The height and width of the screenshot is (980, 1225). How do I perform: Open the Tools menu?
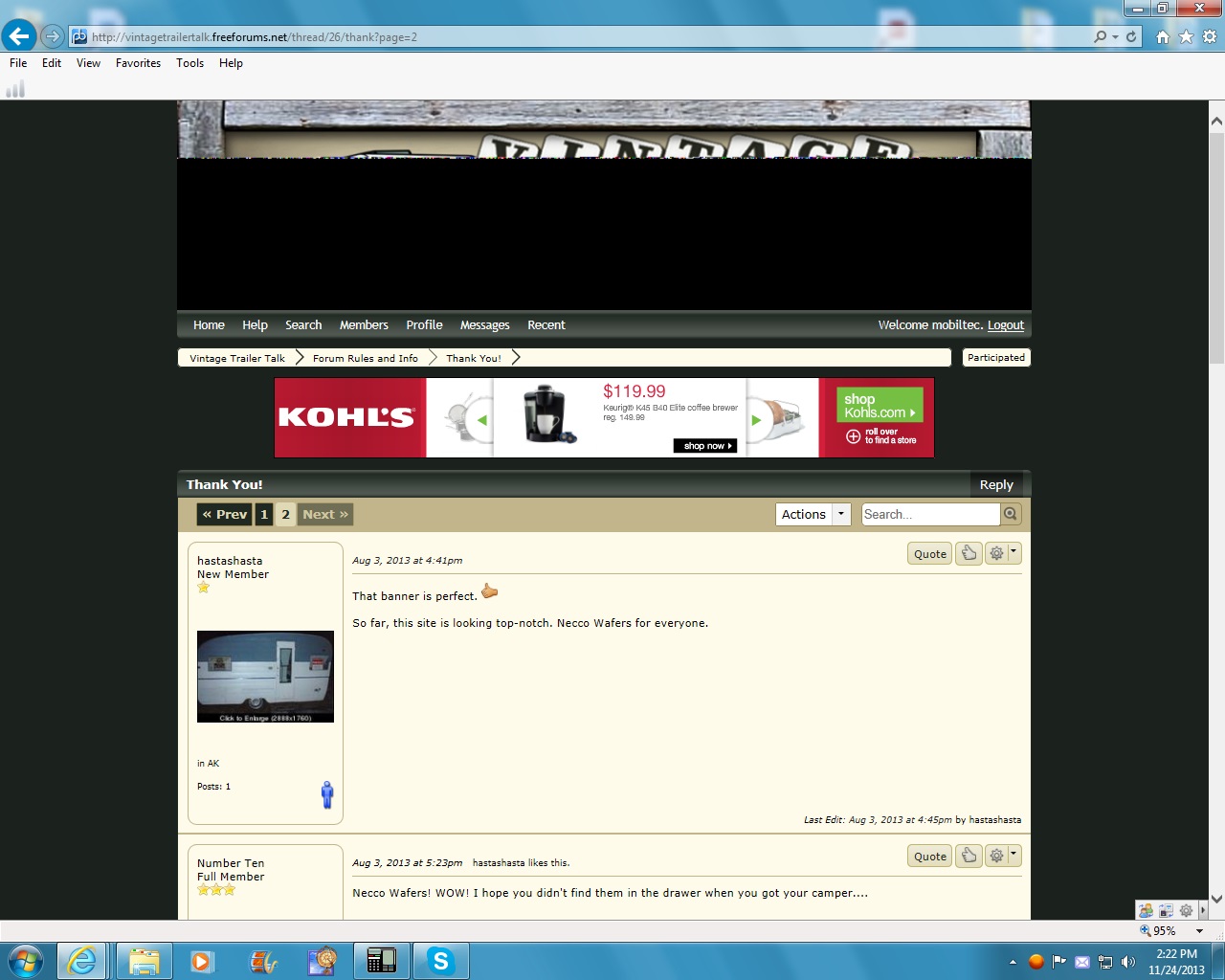(x=189, y=63)
